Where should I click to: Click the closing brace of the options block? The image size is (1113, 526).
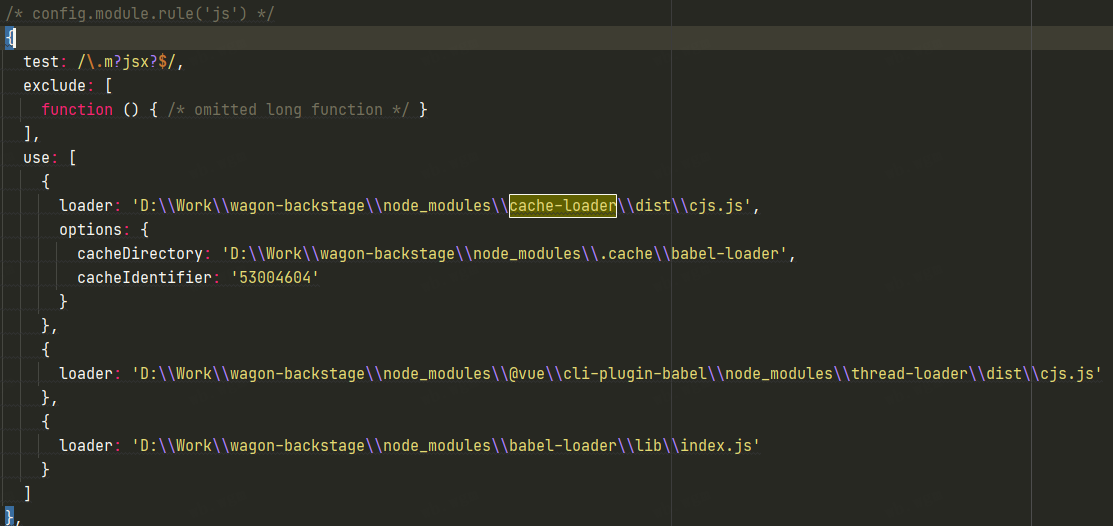[x=64, y=302]
